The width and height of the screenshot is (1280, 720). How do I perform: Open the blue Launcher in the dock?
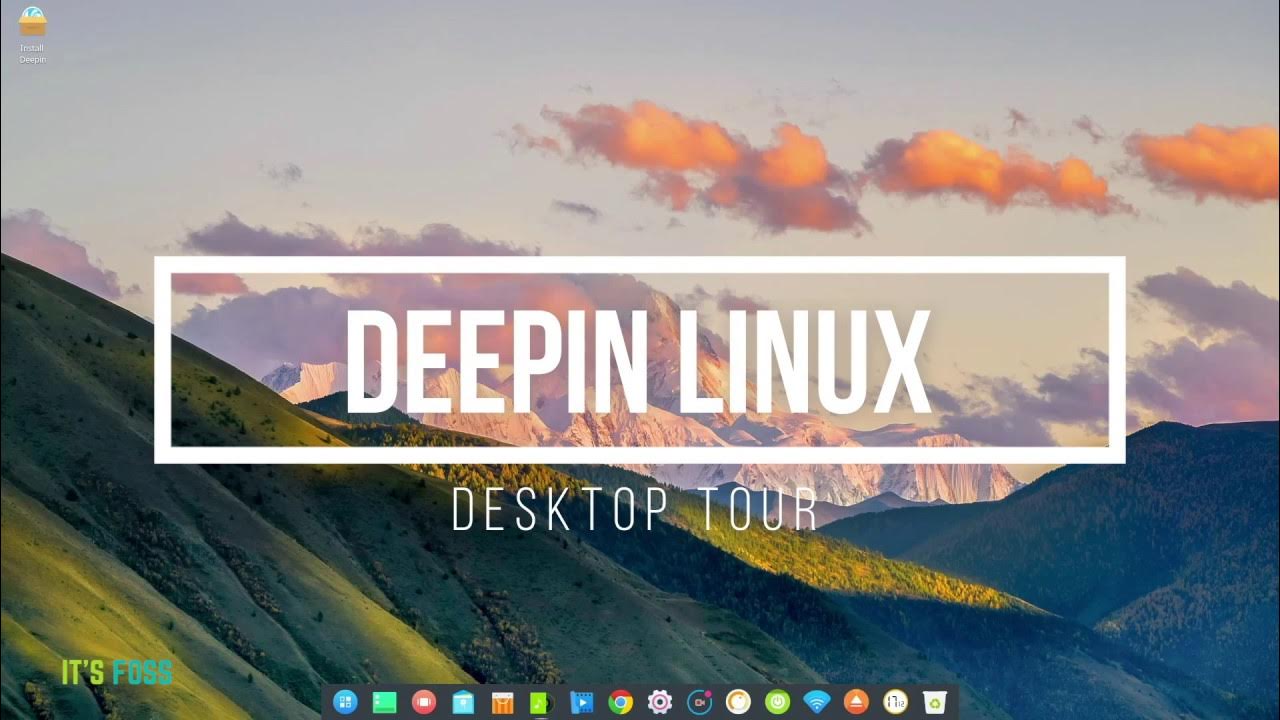pos(345,702)
